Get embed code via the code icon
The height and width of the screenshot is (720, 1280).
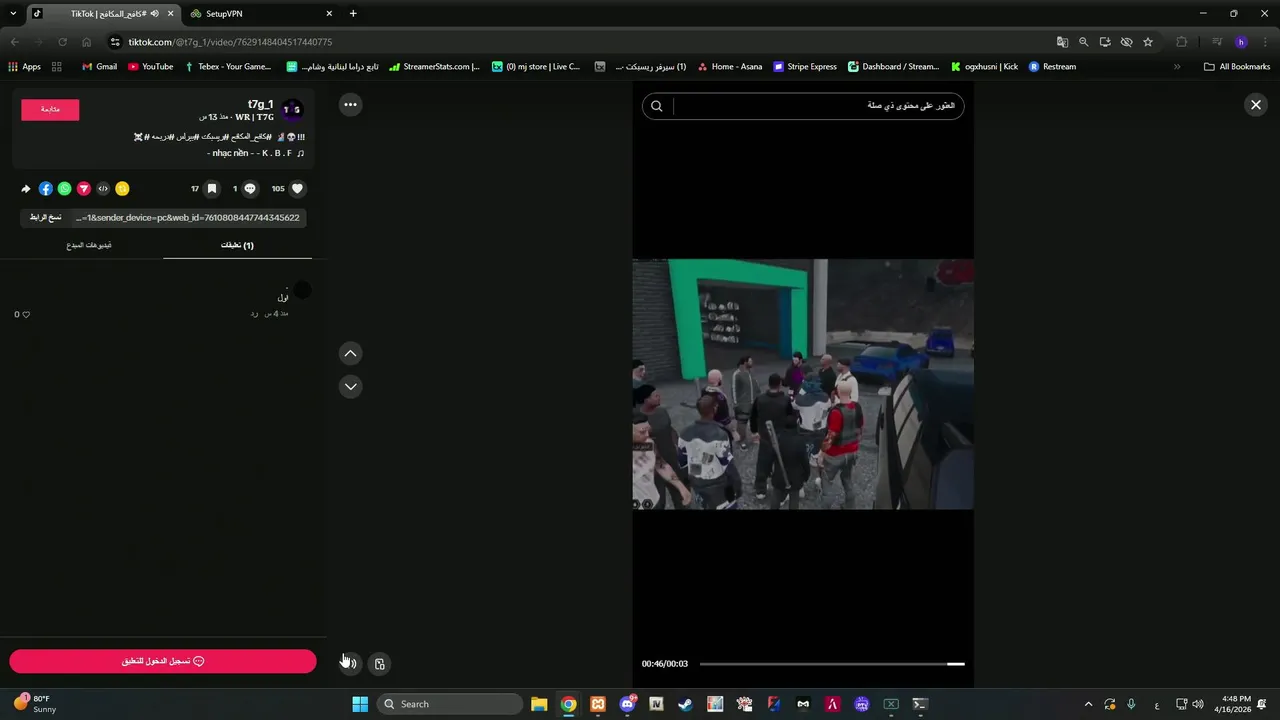[x=103, y=188]
